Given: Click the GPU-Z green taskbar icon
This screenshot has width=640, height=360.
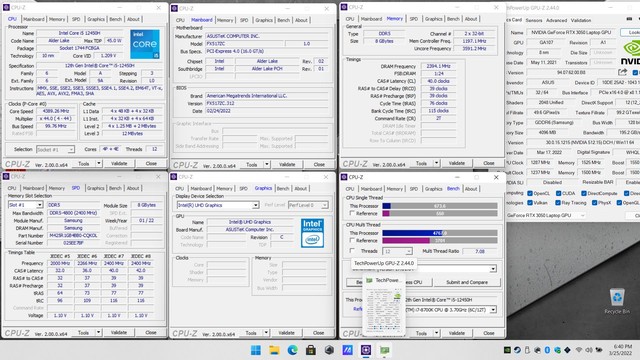Looking at the screenshot, I should coord(384,350).
